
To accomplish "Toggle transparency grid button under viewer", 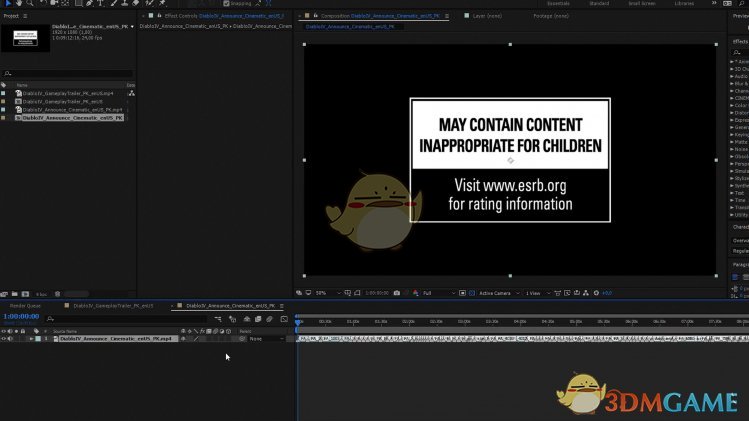I will coord(472,293).
